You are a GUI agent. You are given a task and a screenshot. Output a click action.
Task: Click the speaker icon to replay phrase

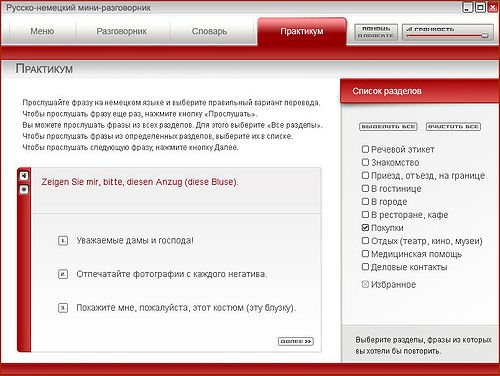[24, 176]
